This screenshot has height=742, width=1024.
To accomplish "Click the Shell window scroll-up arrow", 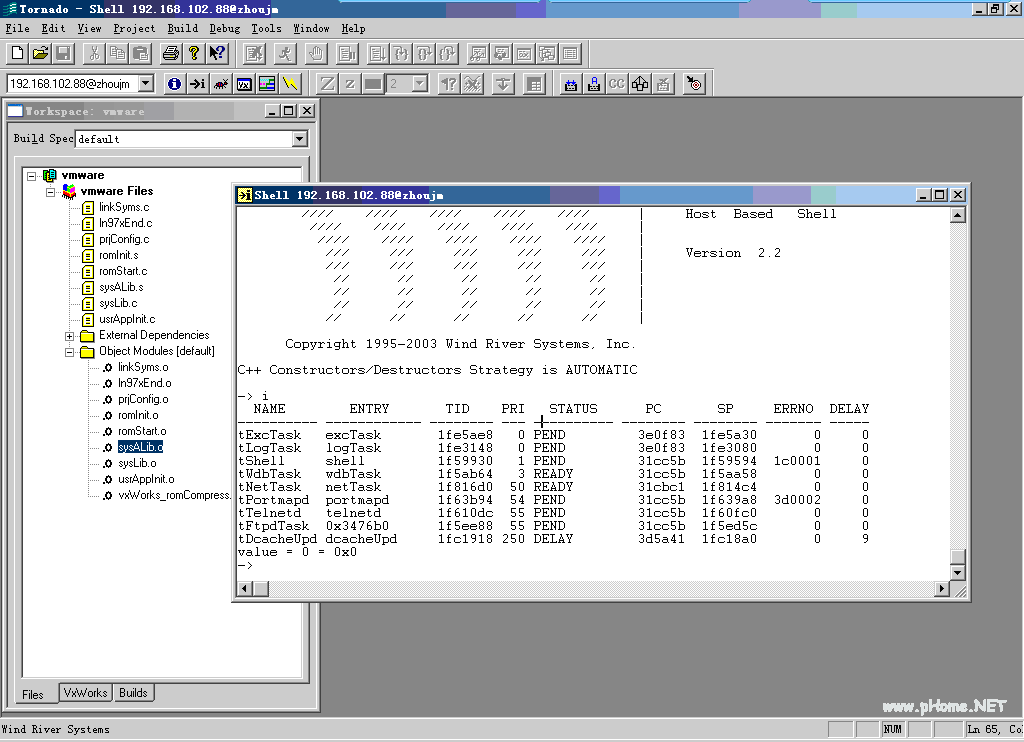I will tap(957, 215).
